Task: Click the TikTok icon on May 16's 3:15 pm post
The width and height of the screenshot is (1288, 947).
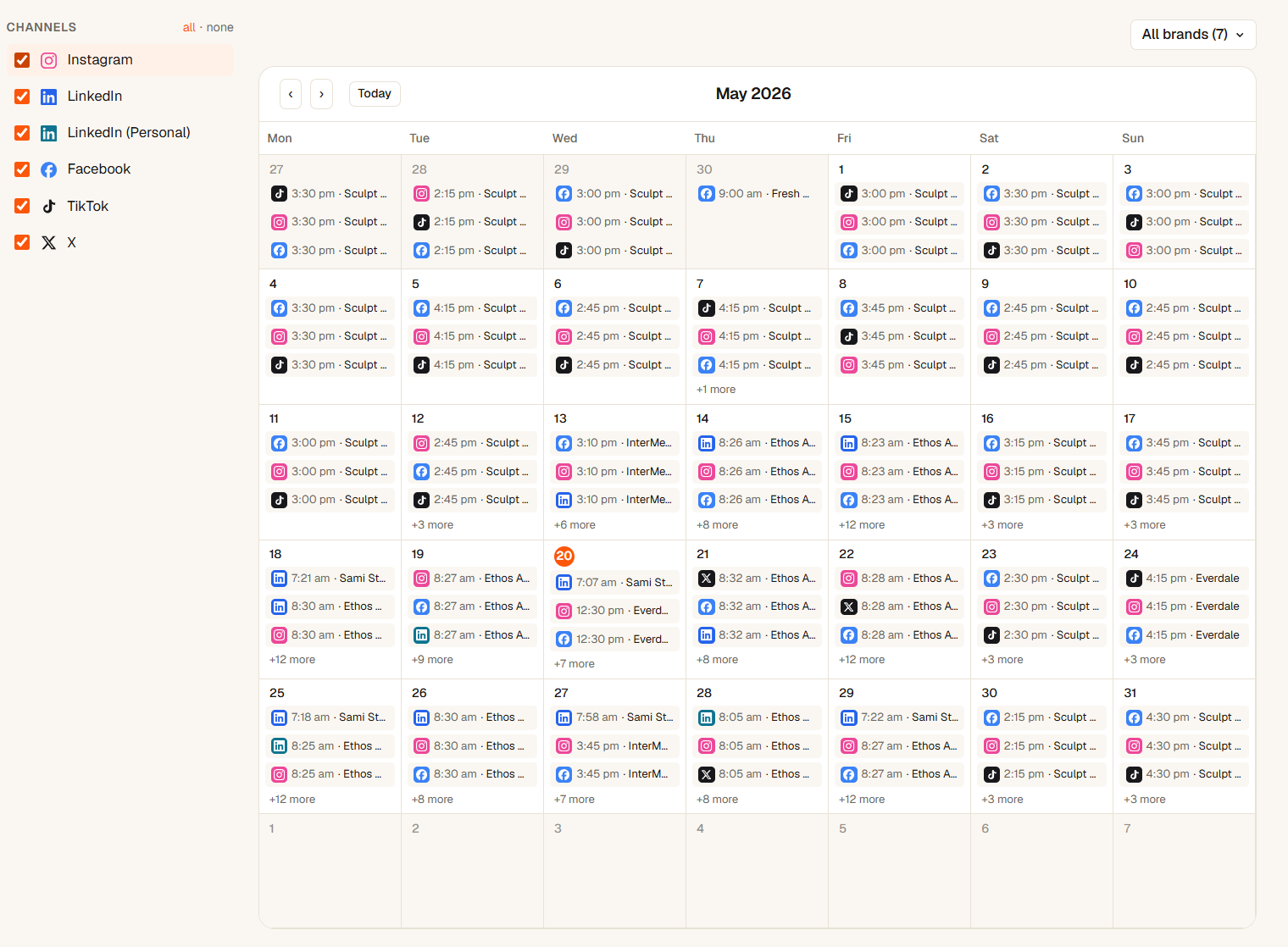Action: tap(991, 500)
